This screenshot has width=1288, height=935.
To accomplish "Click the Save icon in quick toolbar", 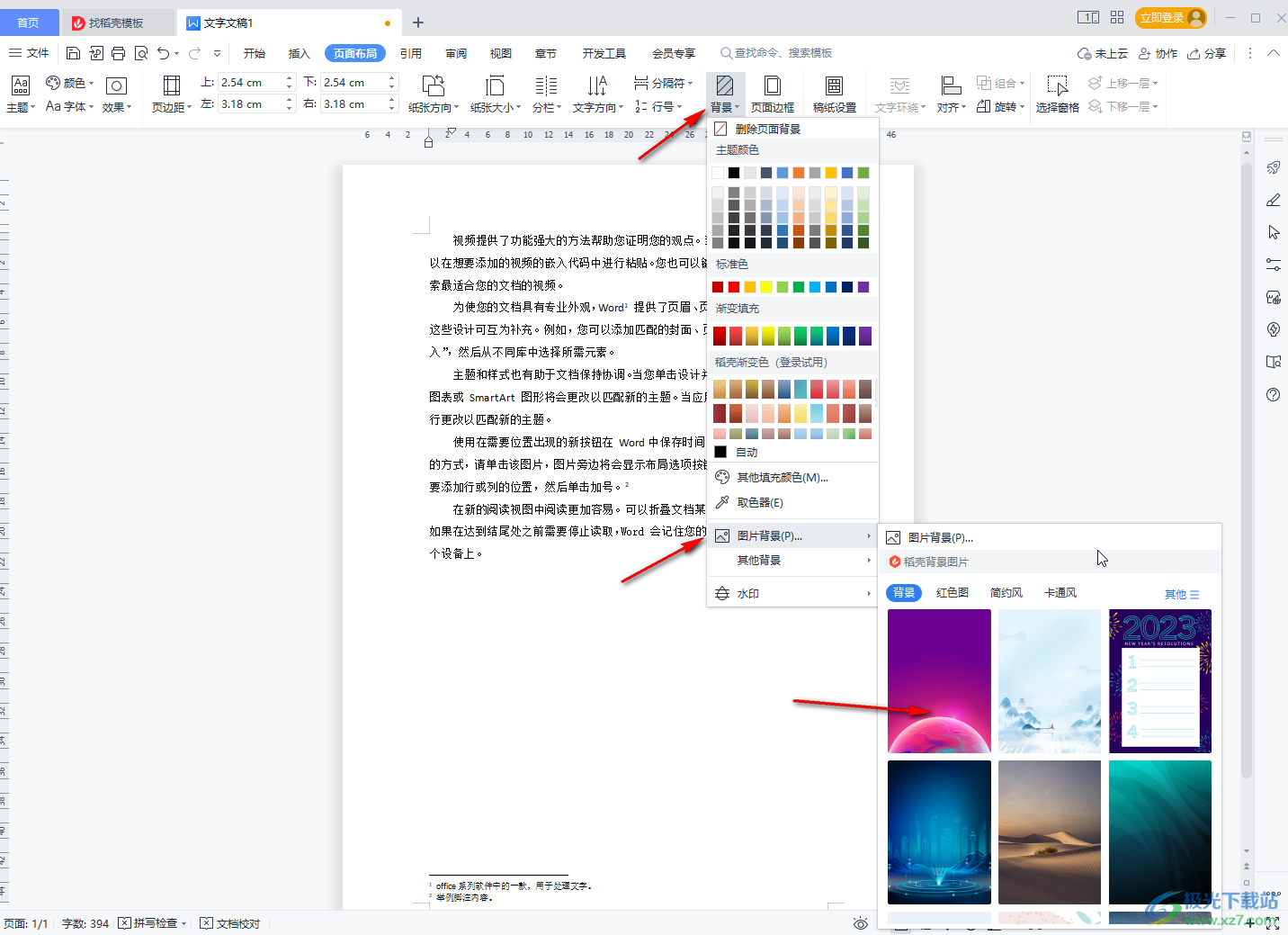I will [x=74, y=53].
